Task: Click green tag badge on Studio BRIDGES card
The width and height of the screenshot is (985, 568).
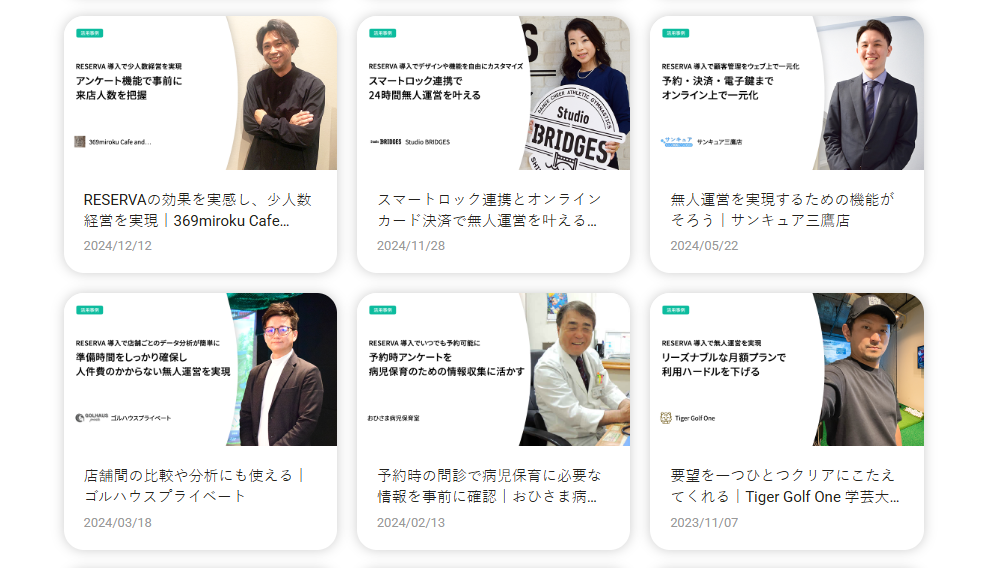Action: 383,33
